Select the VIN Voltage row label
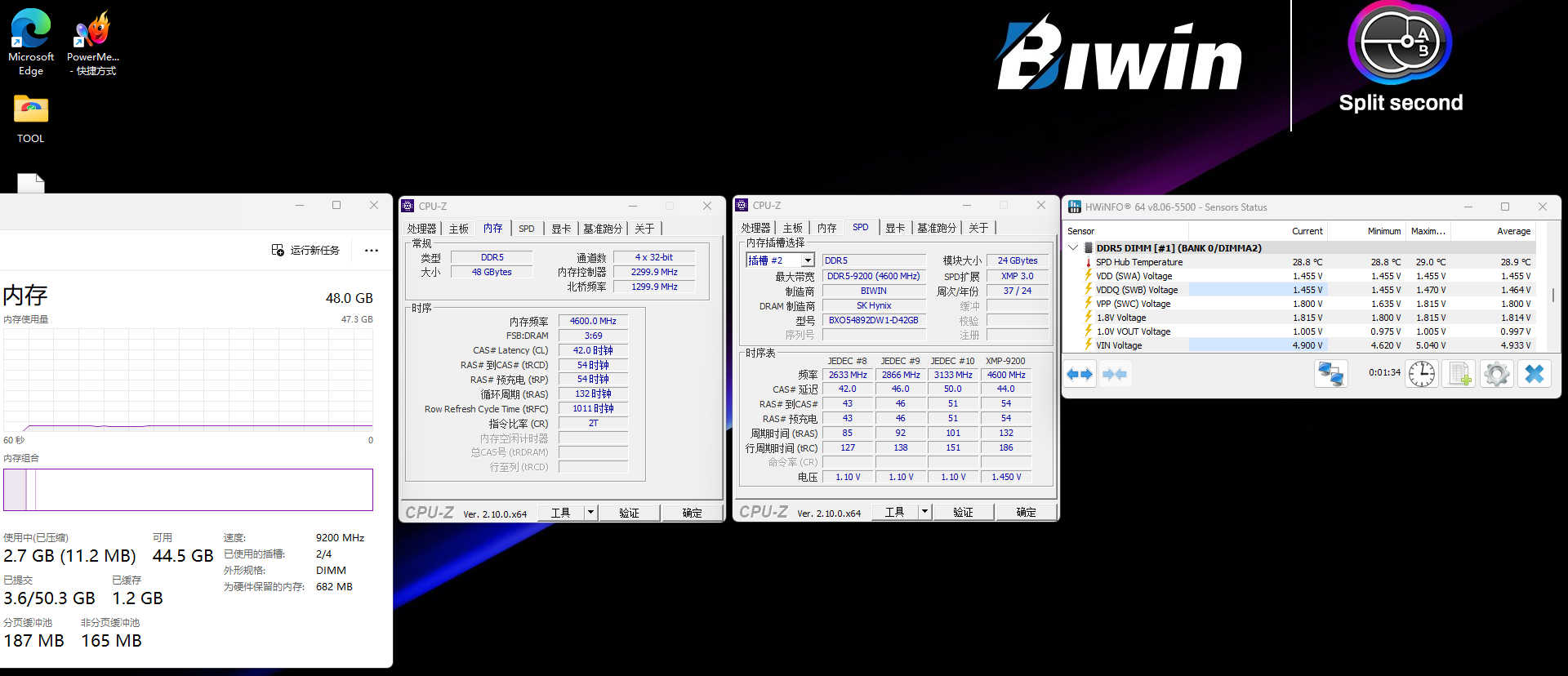Image resolution: width=1568 pixels, height=676 pixels. click(x=1119, y=345)
